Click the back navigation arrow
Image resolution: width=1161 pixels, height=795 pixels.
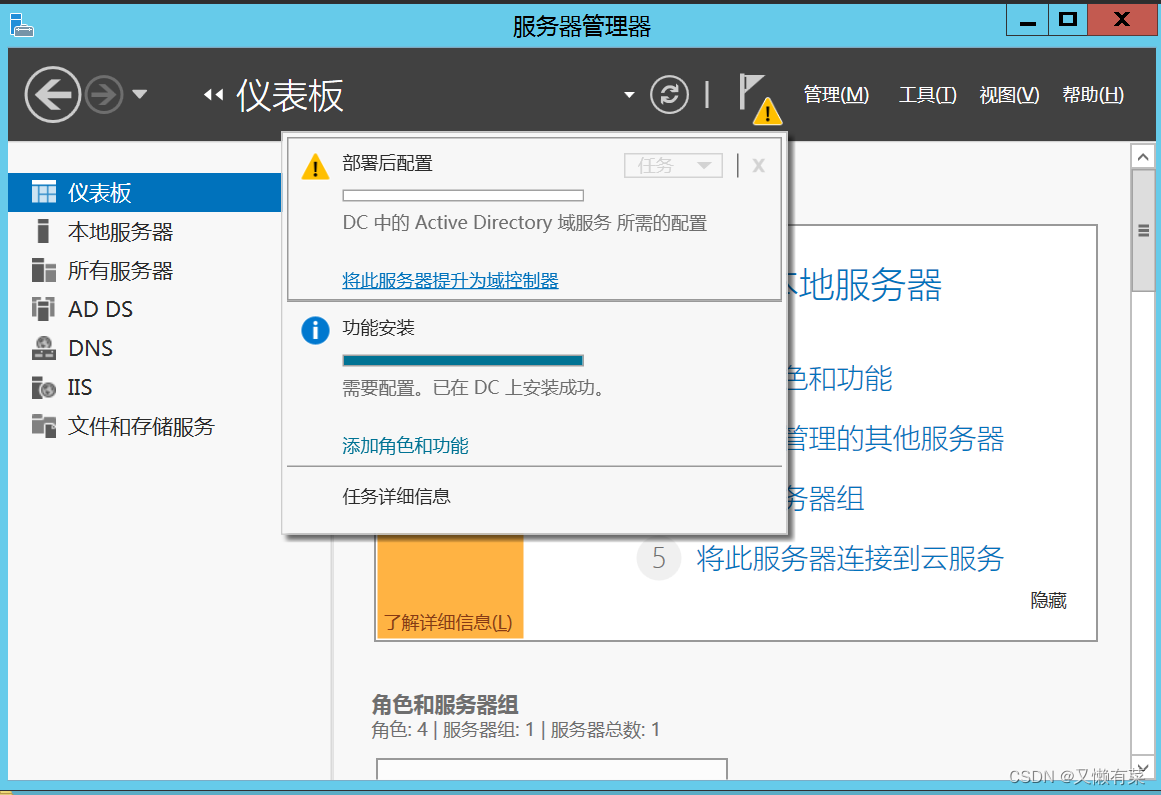(x=52, y=95)
